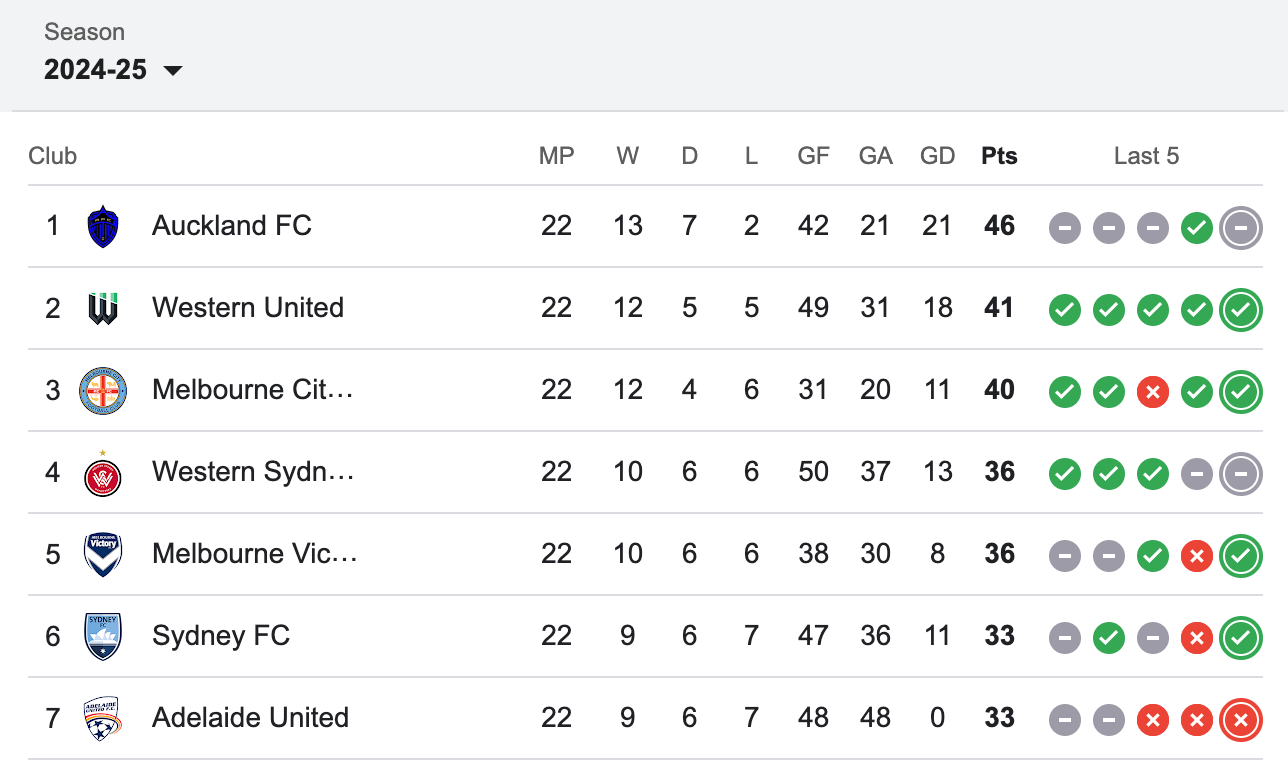Click Melbourne City's red loss icon
This screenshot has width=1288, height=760.
point(1152,392)
